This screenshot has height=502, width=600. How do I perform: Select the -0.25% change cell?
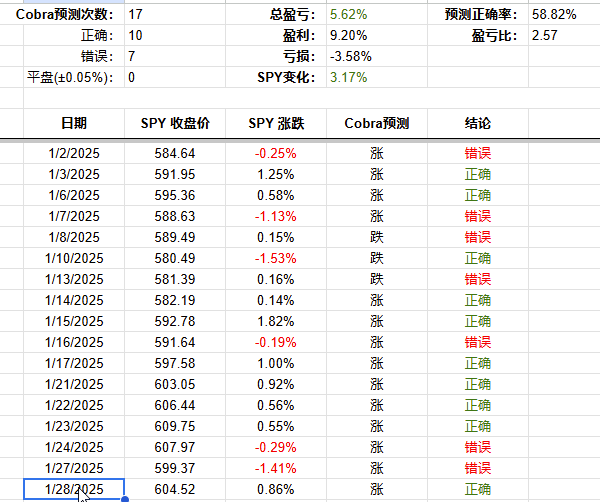[276, 153]
